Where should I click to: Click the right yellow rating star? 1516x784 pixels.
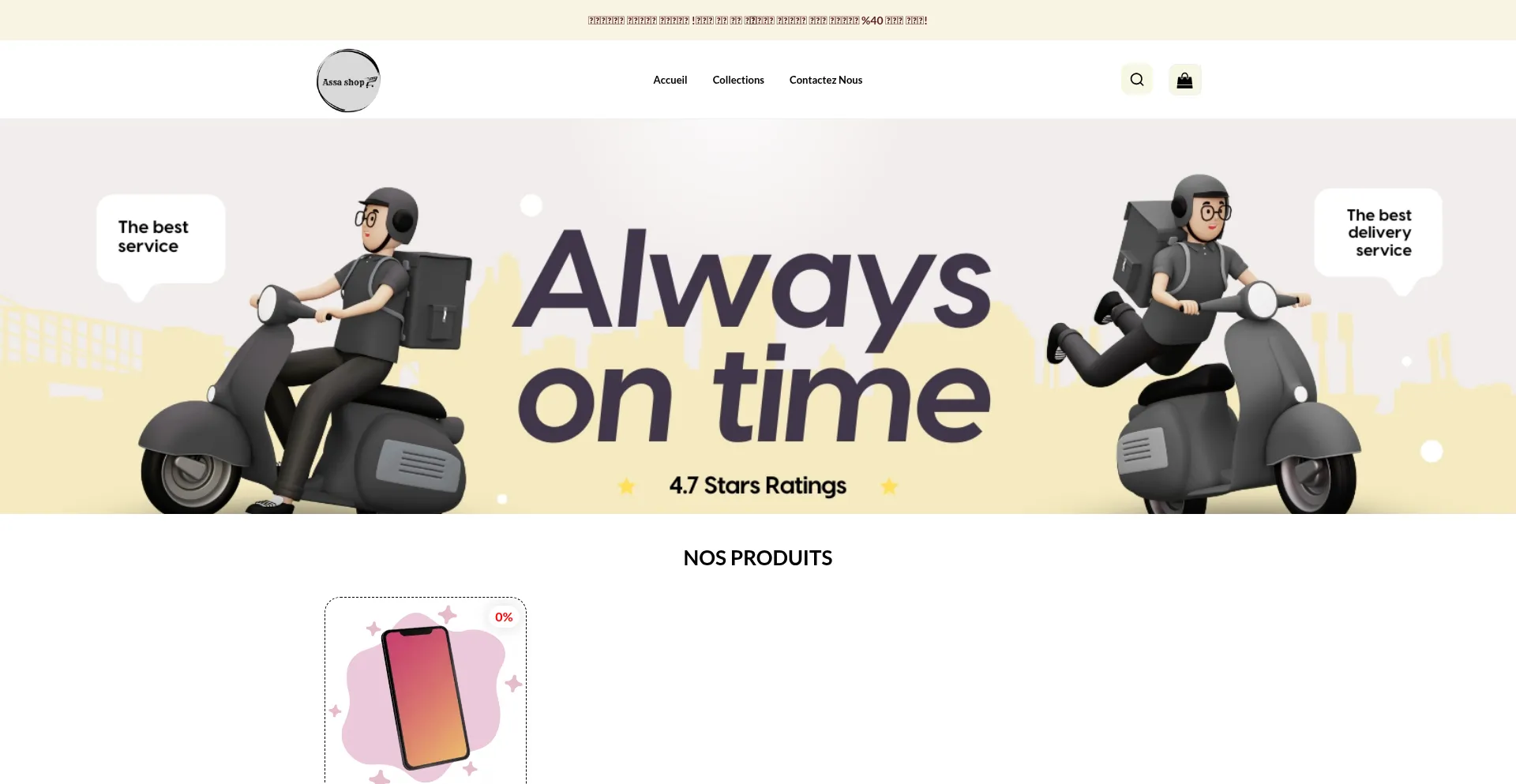click(x=889, y=486)
